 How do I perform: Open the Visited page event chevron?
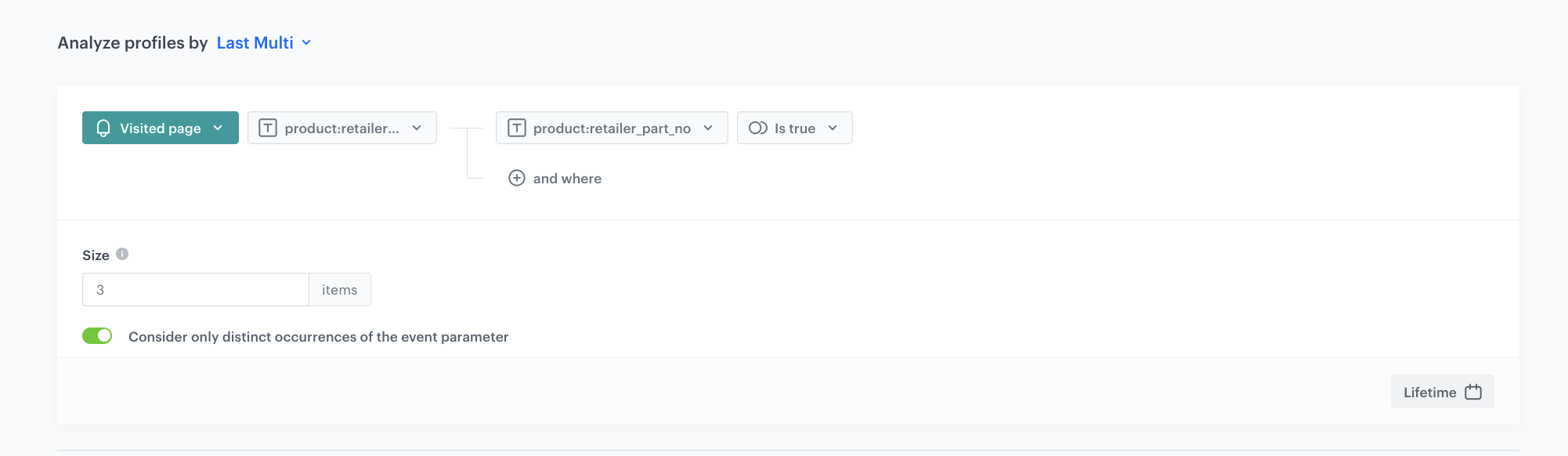pyautogui.click(x=218, y=128)
